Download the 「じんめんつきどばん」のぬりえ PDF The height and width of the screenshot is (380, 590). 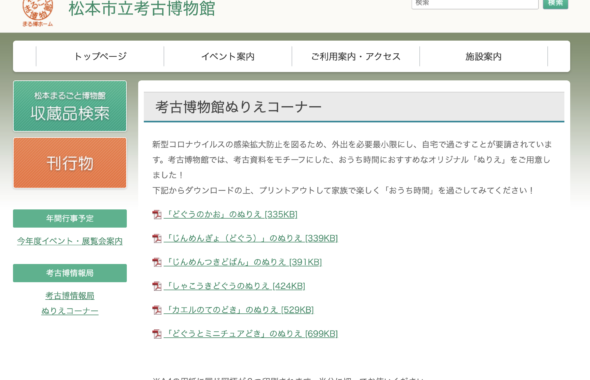(x=243, y=262)
